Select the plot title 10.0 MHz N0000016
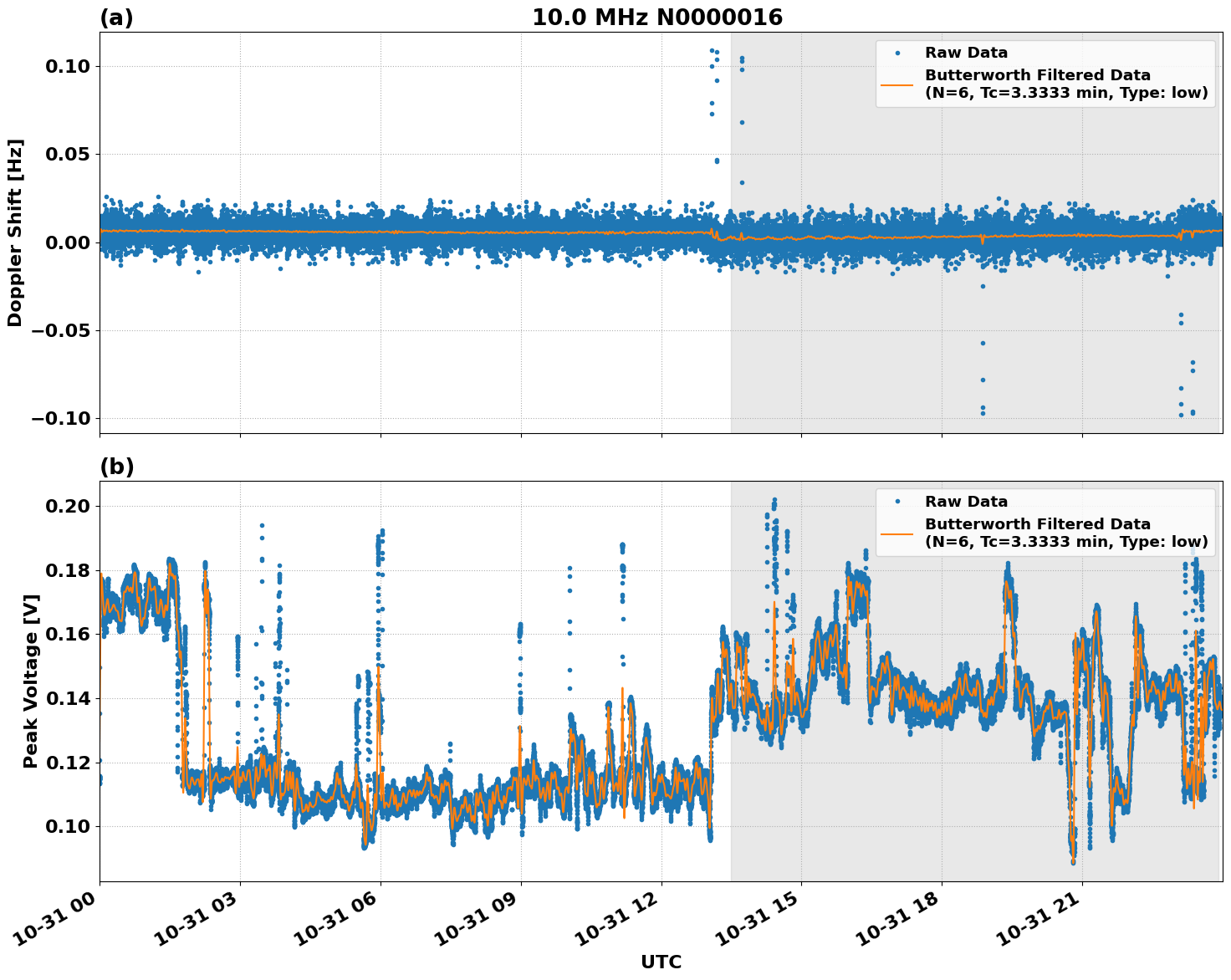The image size is (1231, 980). [656, 15]
